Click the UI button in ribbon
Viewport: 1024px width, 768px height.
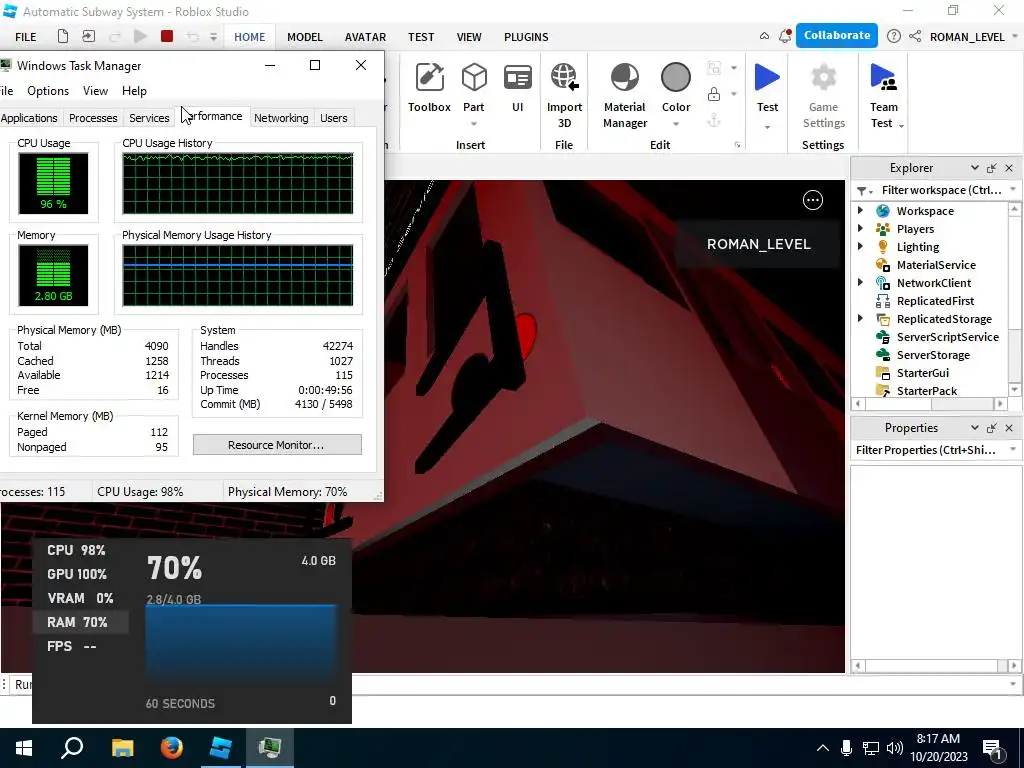point(517,88)
